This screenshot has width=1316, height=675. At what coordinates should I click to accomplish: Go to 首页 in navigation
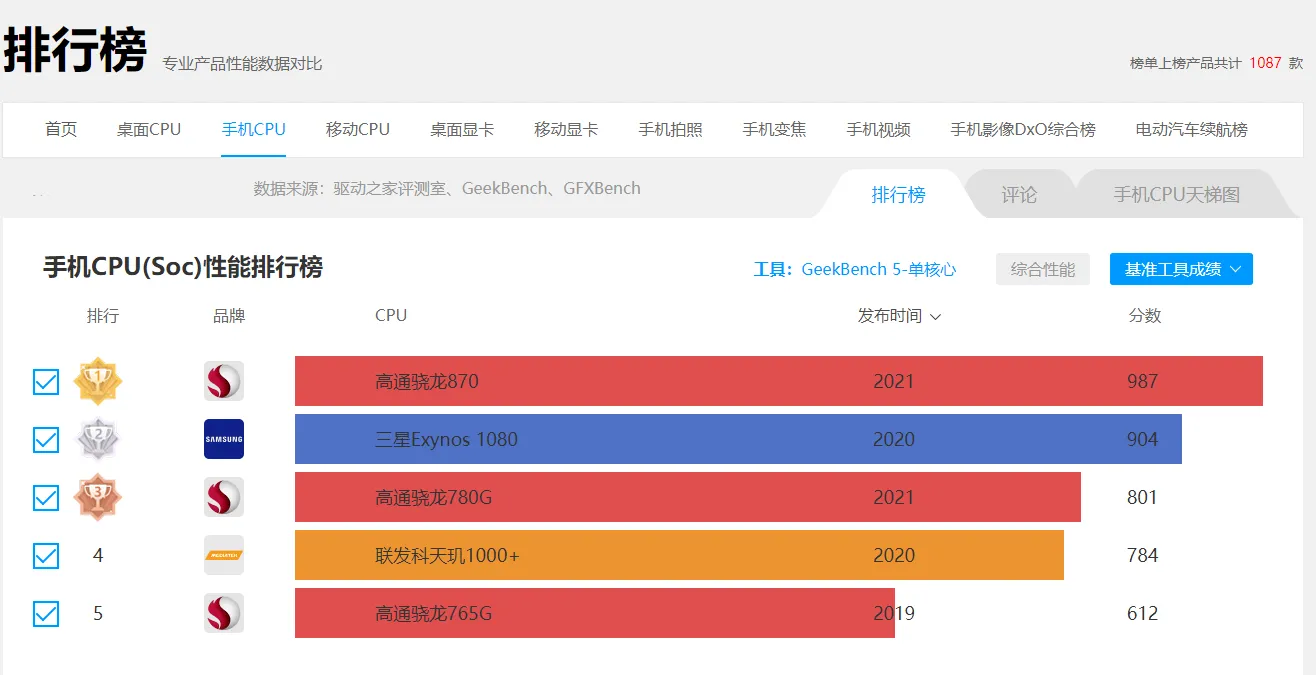[61, 129]
